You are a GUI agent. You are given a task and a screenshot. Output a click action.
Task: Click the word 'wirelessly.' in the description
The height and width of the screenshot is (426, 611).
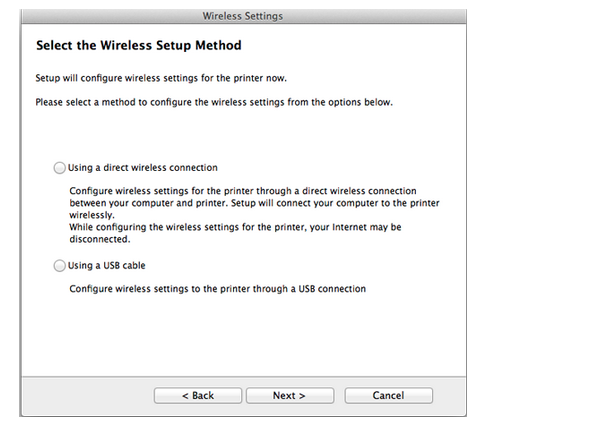[92, 215]
